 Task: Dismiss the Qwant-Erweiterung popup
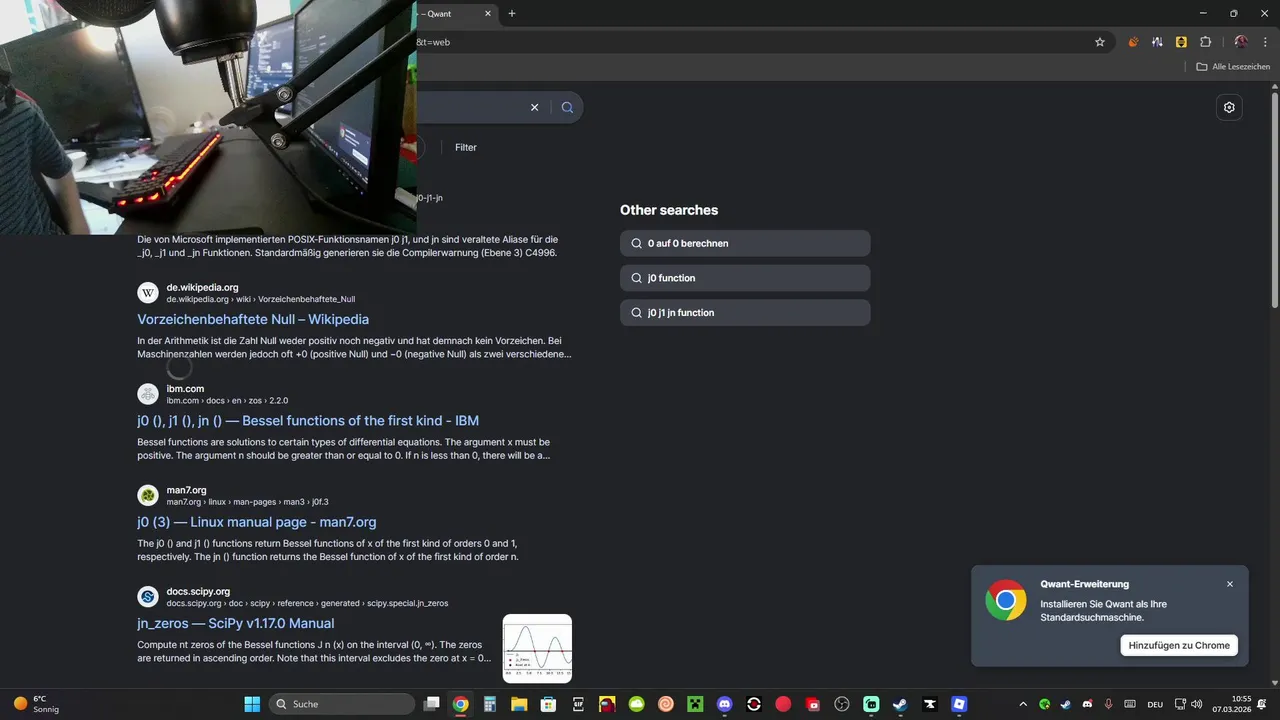click(x=1230, y=584)
